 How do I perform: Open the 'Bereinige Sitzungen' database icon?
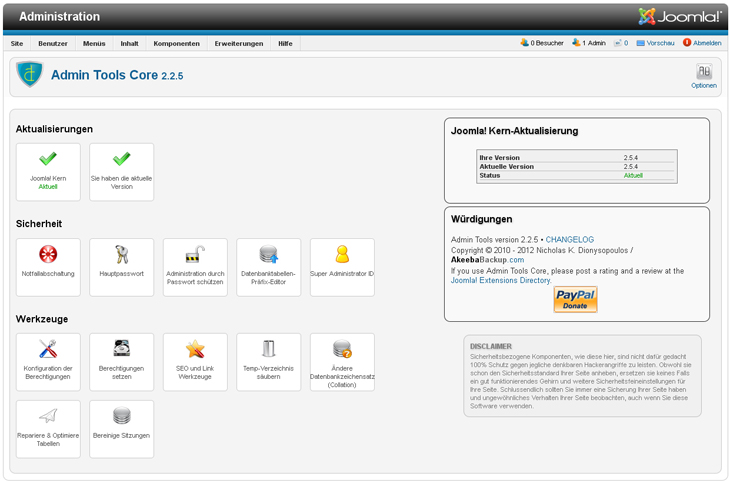[122, 429]
